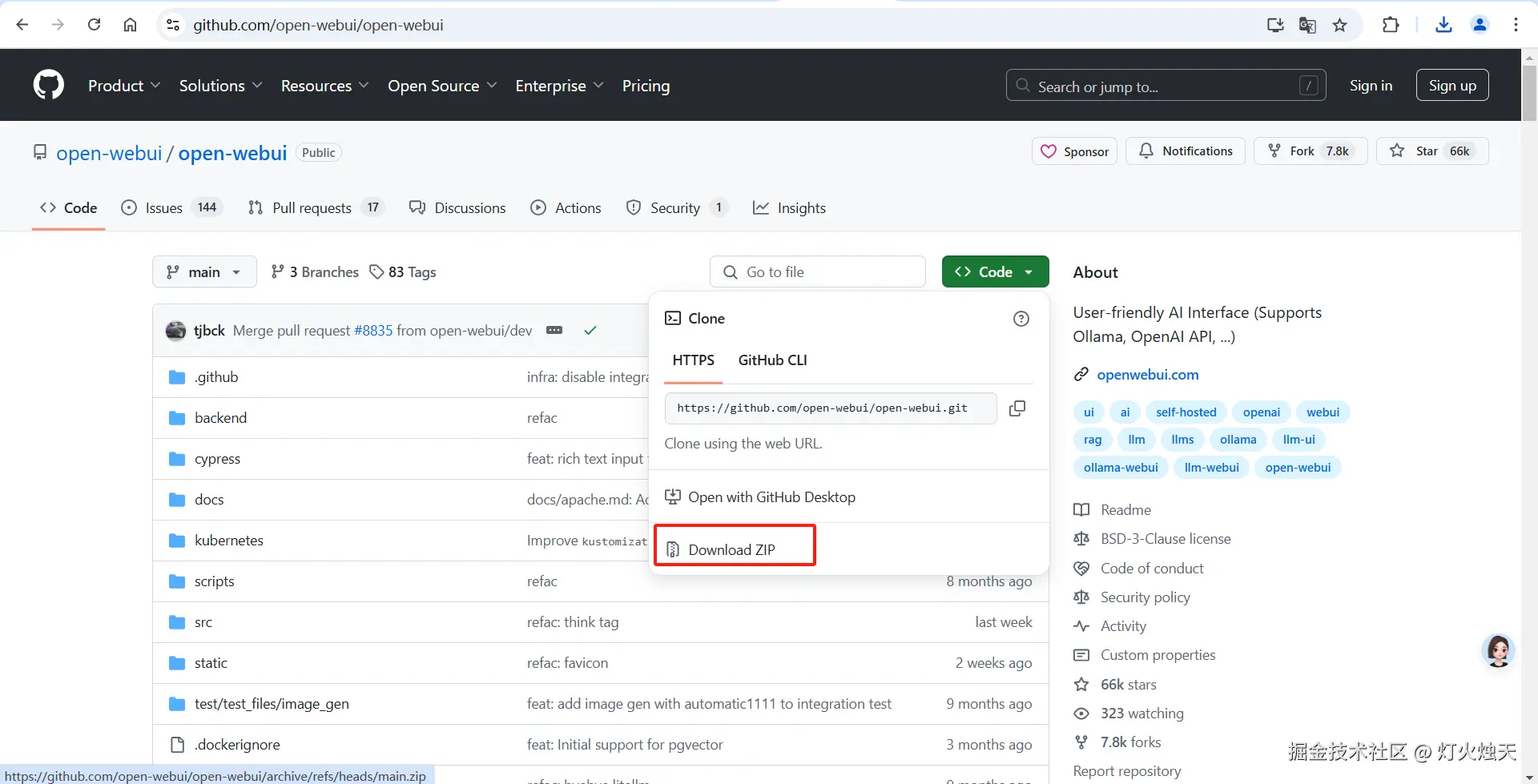Screen dimensions: 1538x784
Task: Open browser downloads arrow icon
Action: click(1443, 25)
